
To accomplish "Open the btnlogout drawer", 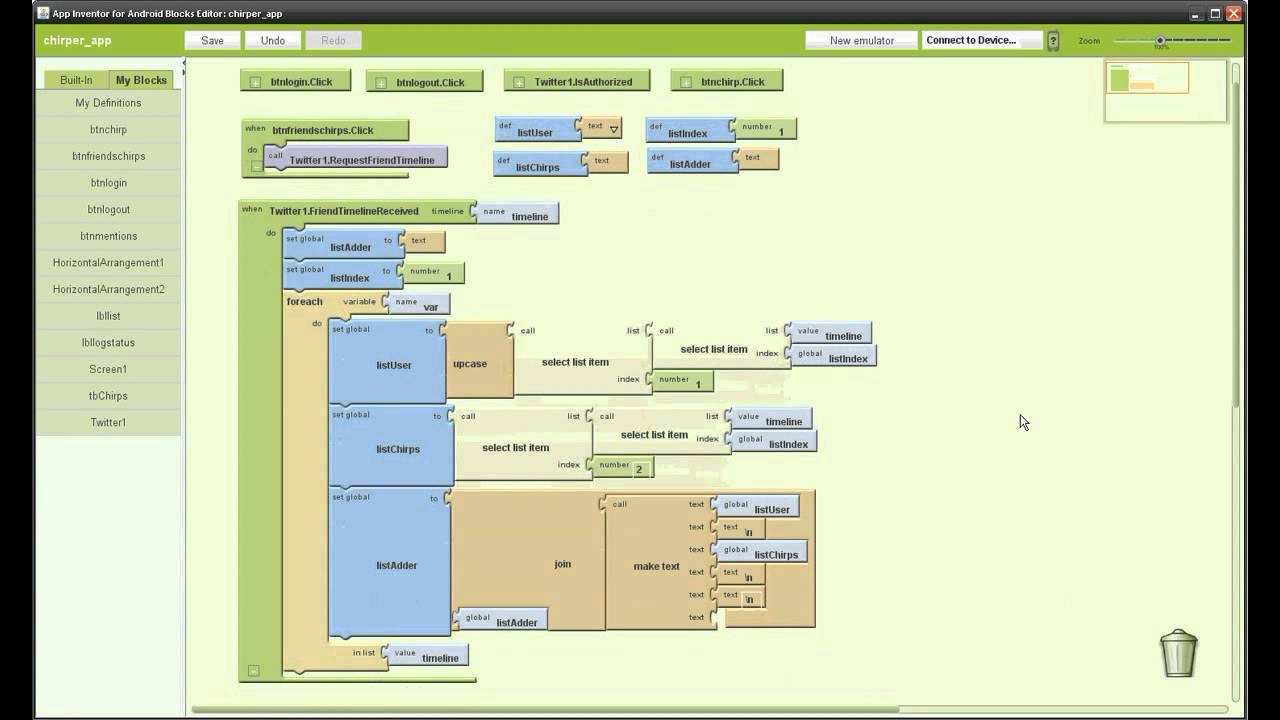I will [x=108, y=210].
